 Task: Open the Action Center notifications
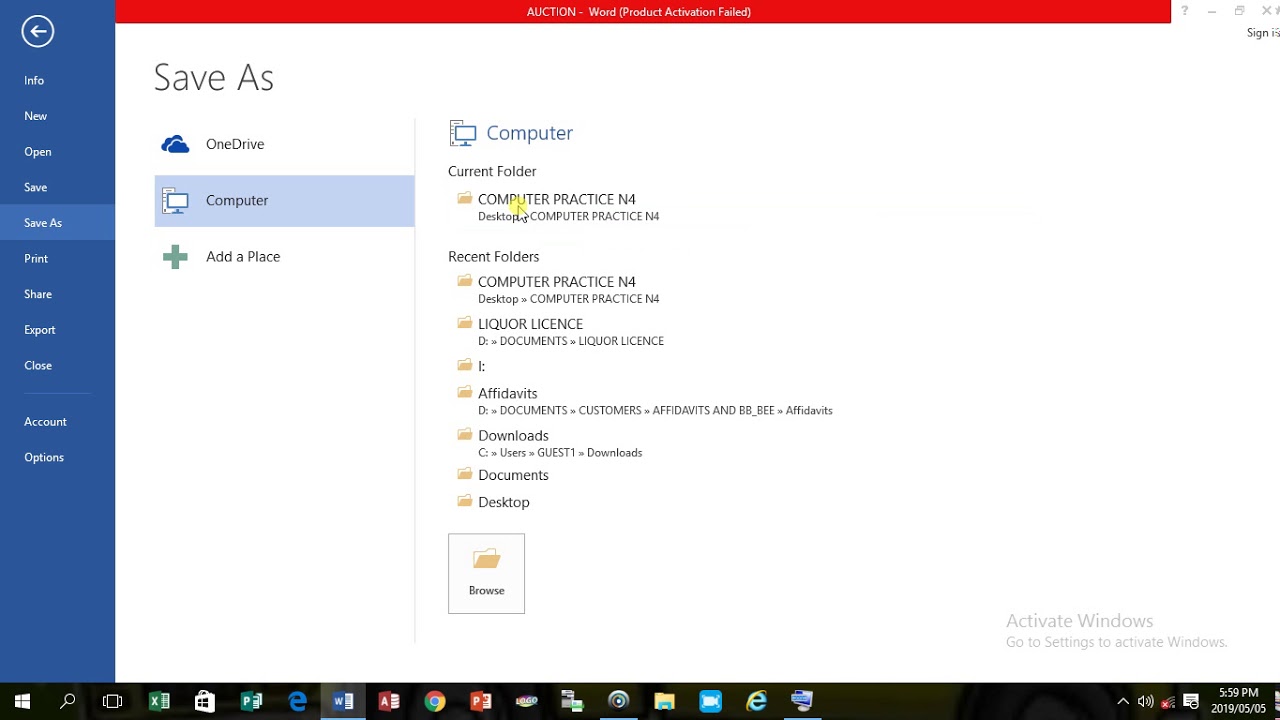[1191, 701]
